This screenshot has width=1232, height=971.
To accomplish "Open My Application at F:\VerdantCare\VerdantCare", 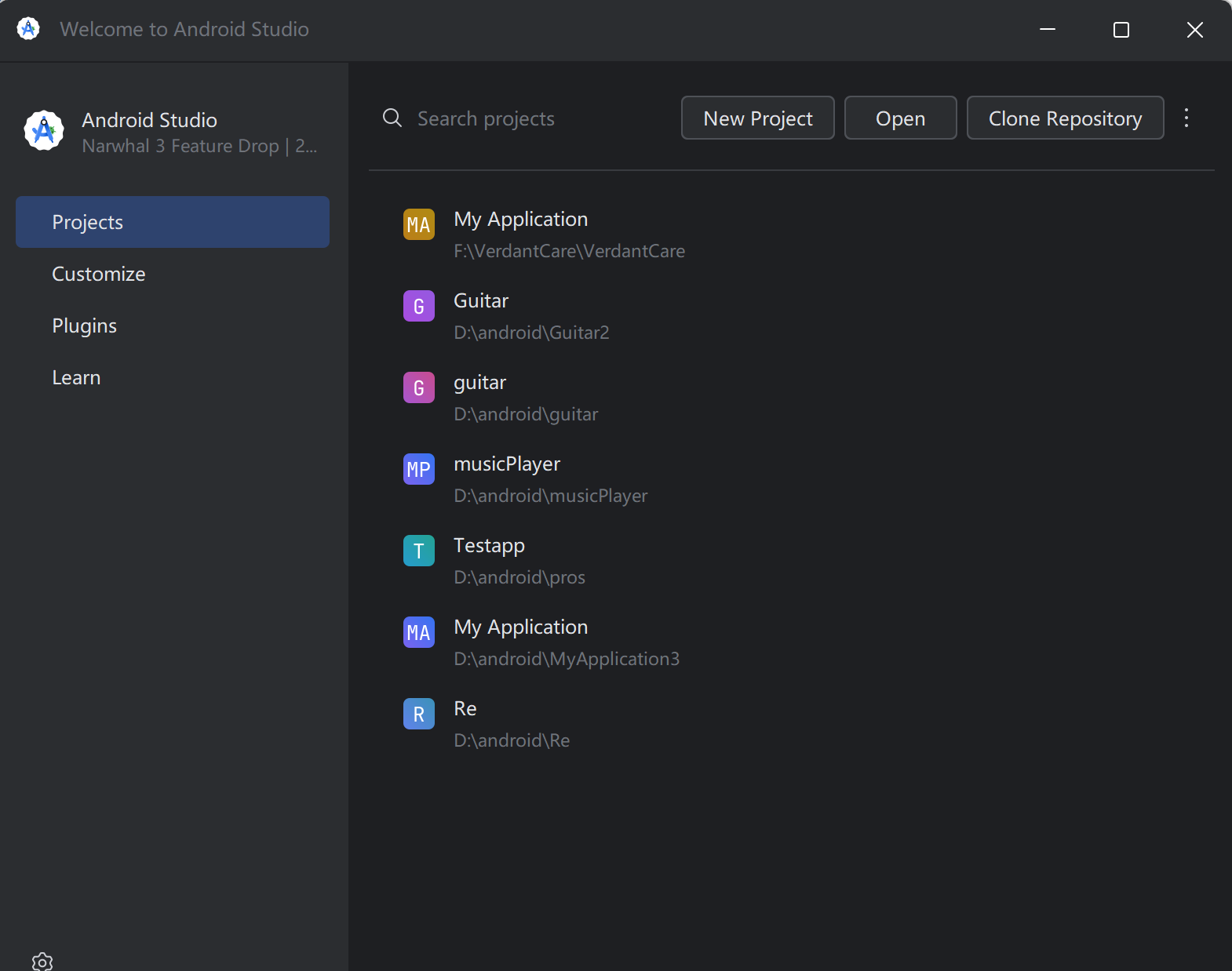I will pos(521,219).
